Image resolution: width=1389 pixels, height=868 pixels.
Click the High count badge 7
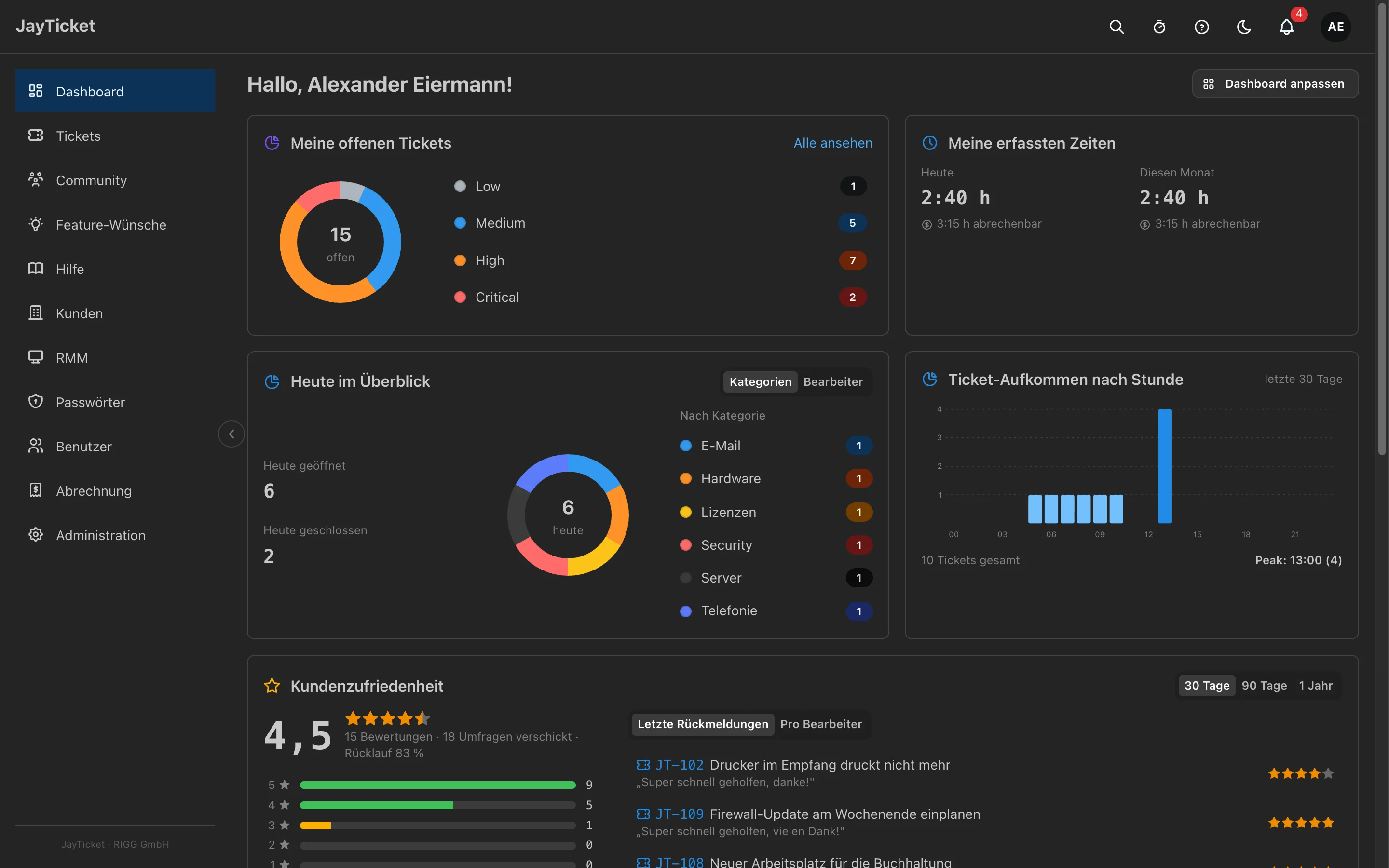coord(852,260)
